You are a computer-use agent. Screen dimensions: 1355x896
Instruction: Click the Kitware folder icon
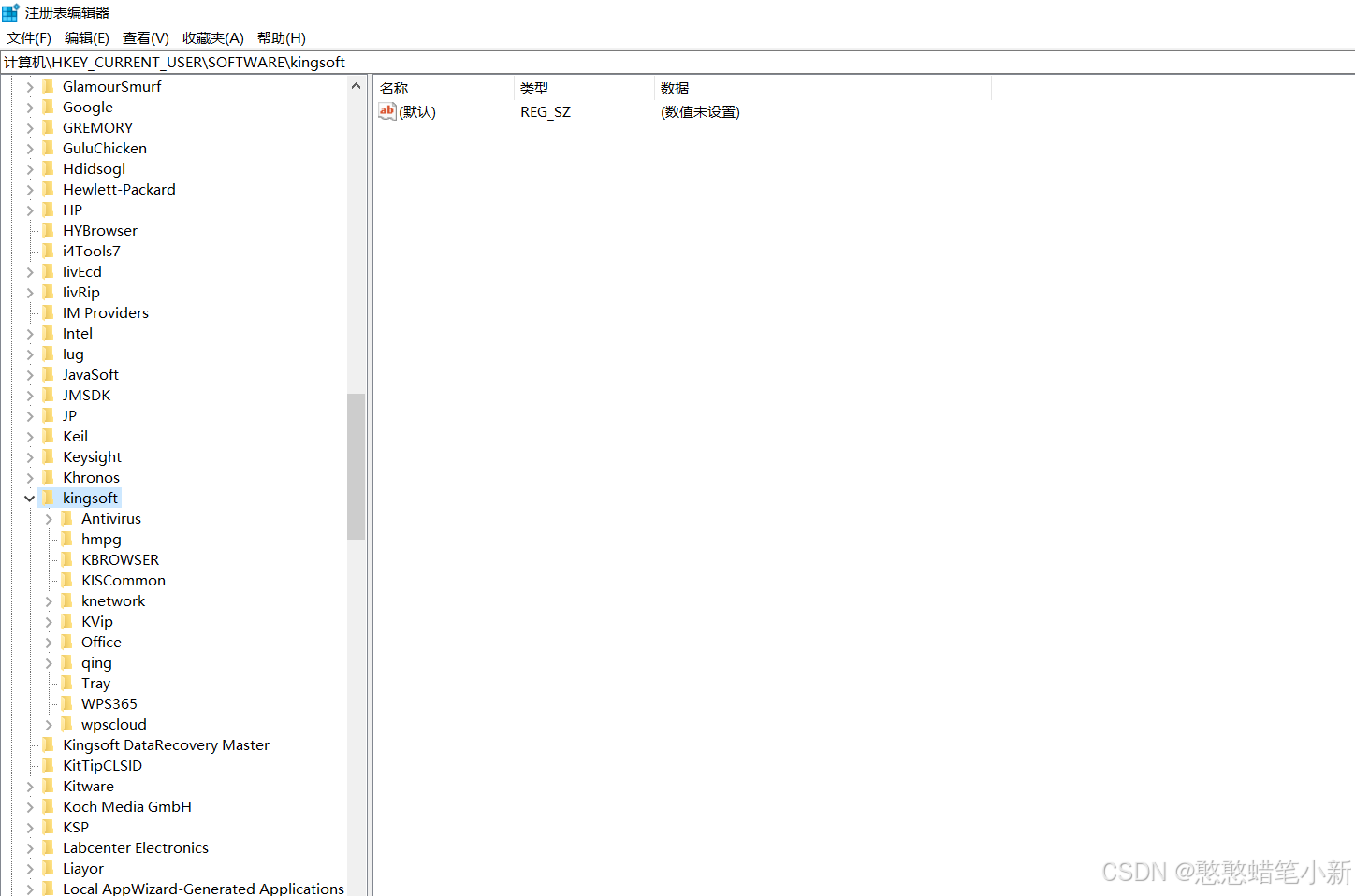(x=49, y=786)
